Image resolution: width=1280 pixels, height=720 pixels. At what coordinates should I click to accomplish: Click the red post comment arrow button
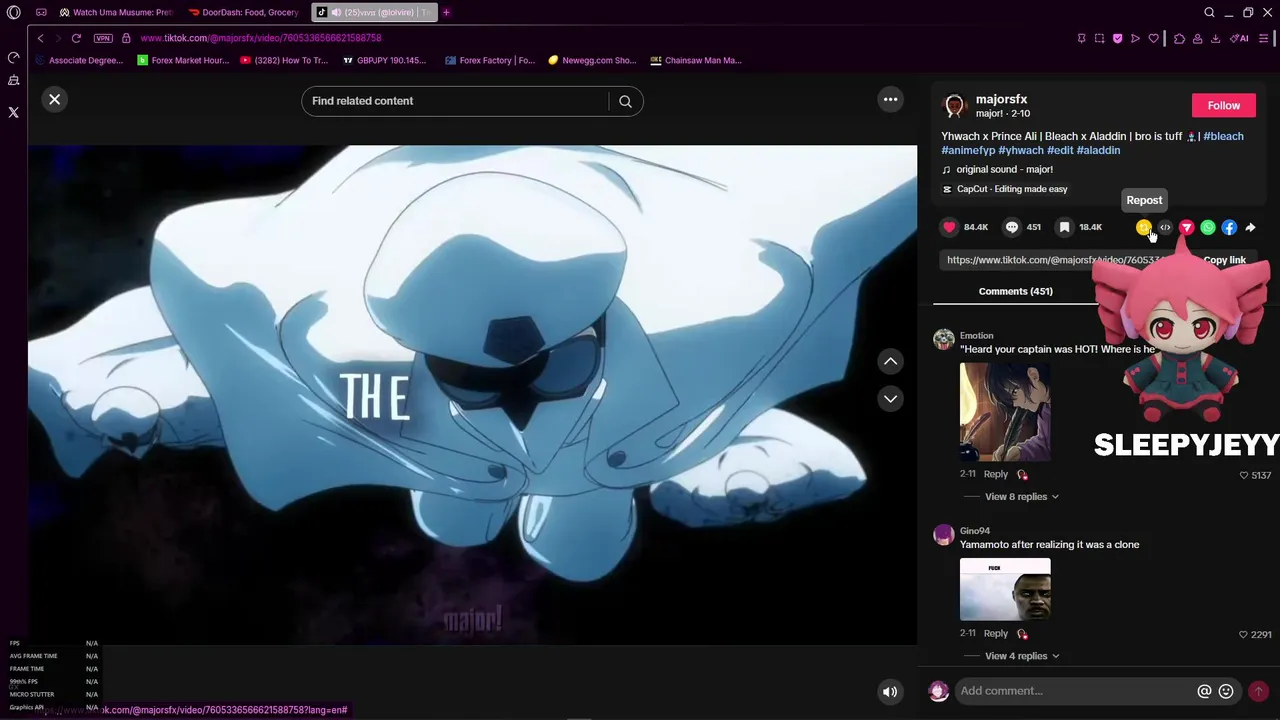point(1258,691)
